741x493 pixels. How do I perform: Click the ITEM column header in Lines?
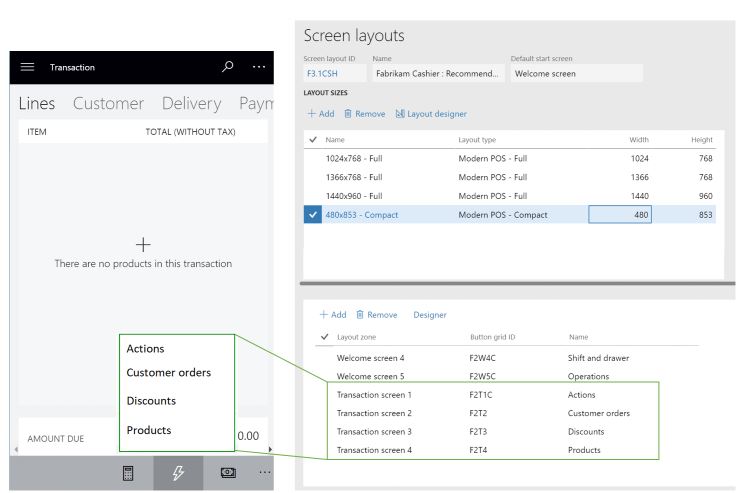pyautogui.click(x=37, y=132)
